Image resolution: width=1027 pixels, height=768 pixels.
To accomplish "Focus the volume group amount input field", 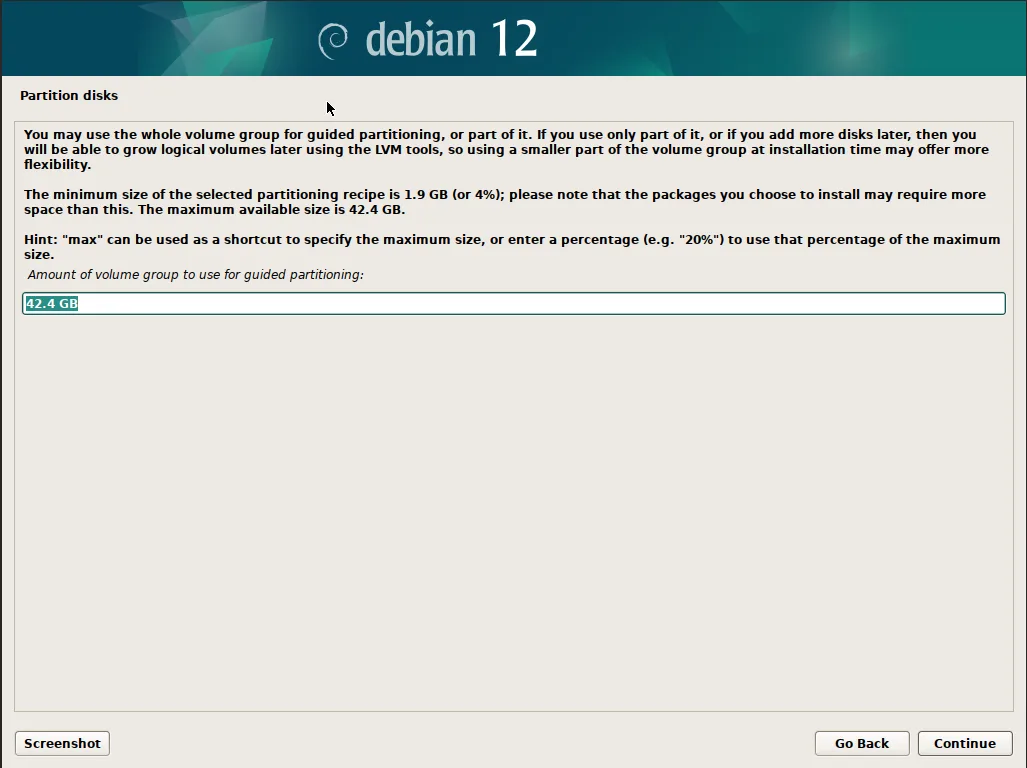I will (514, 303).
